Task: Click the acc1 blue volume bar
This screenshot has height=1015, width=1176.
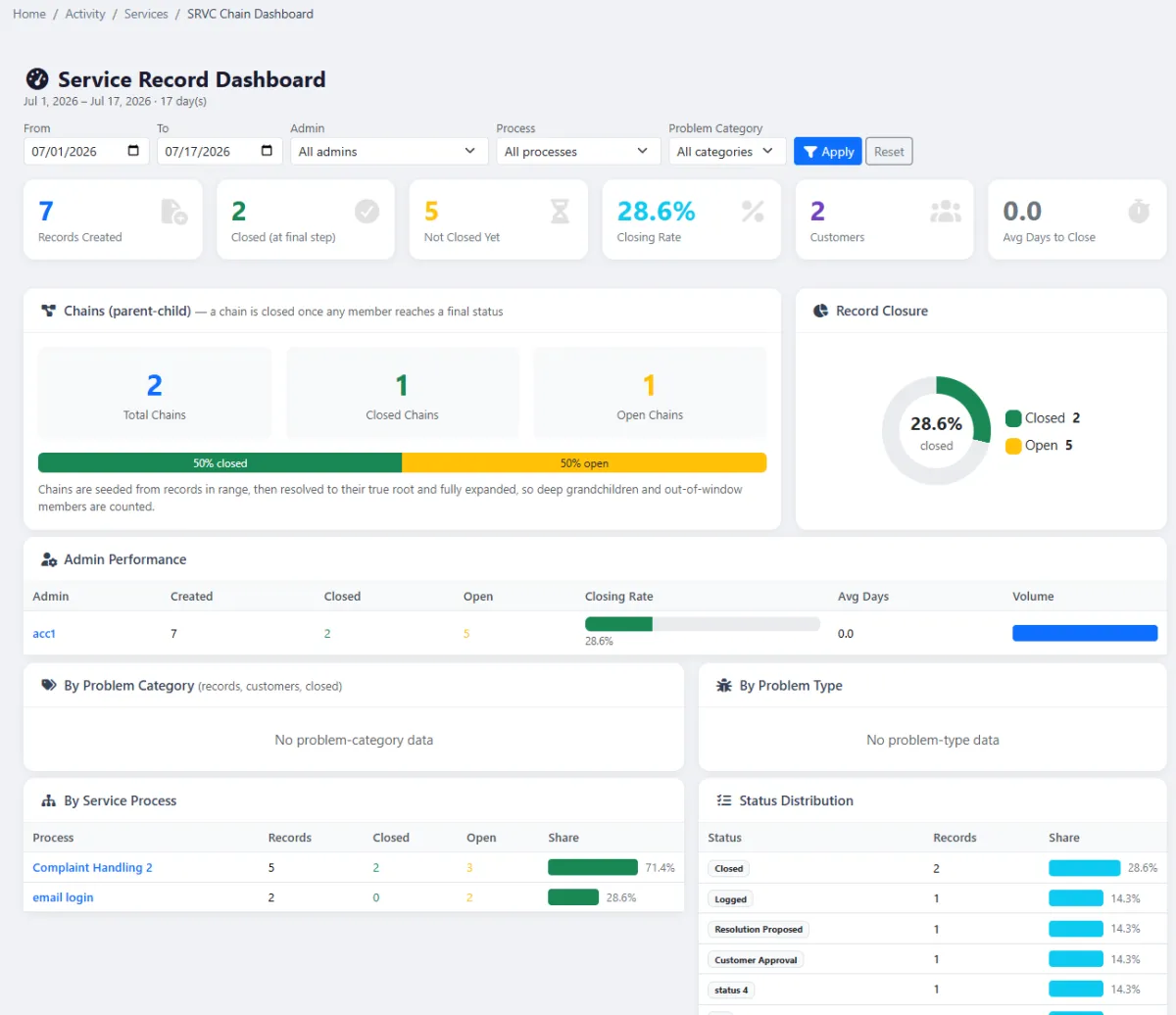Action: [1085, 633]
